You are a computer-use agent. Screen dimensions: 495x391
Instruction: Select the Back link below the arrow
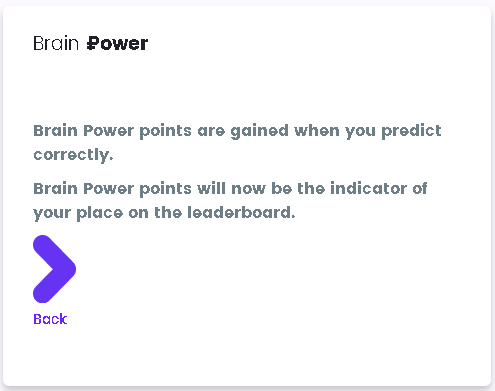tap(50, 319)
